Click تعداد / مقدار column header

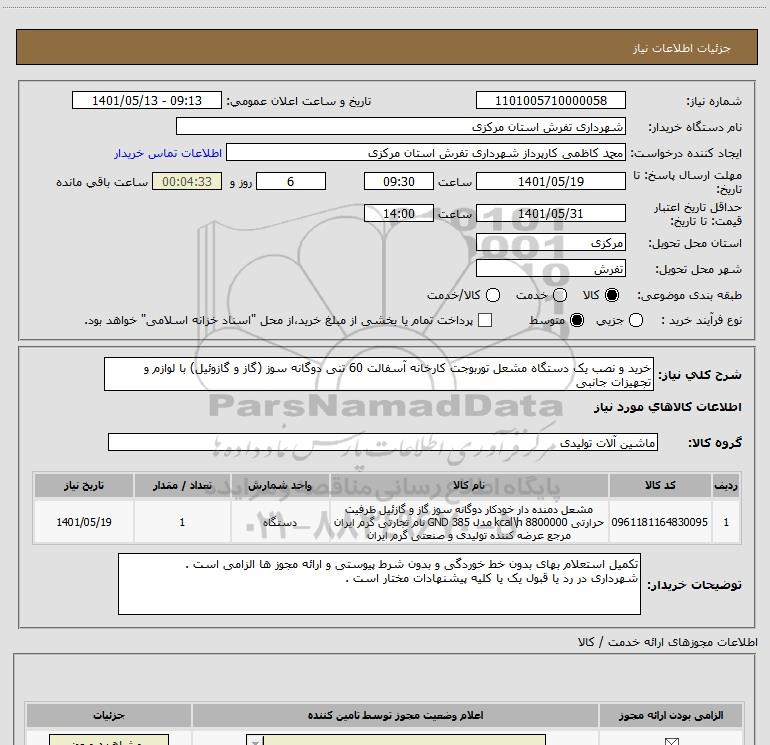pos(182,485)
